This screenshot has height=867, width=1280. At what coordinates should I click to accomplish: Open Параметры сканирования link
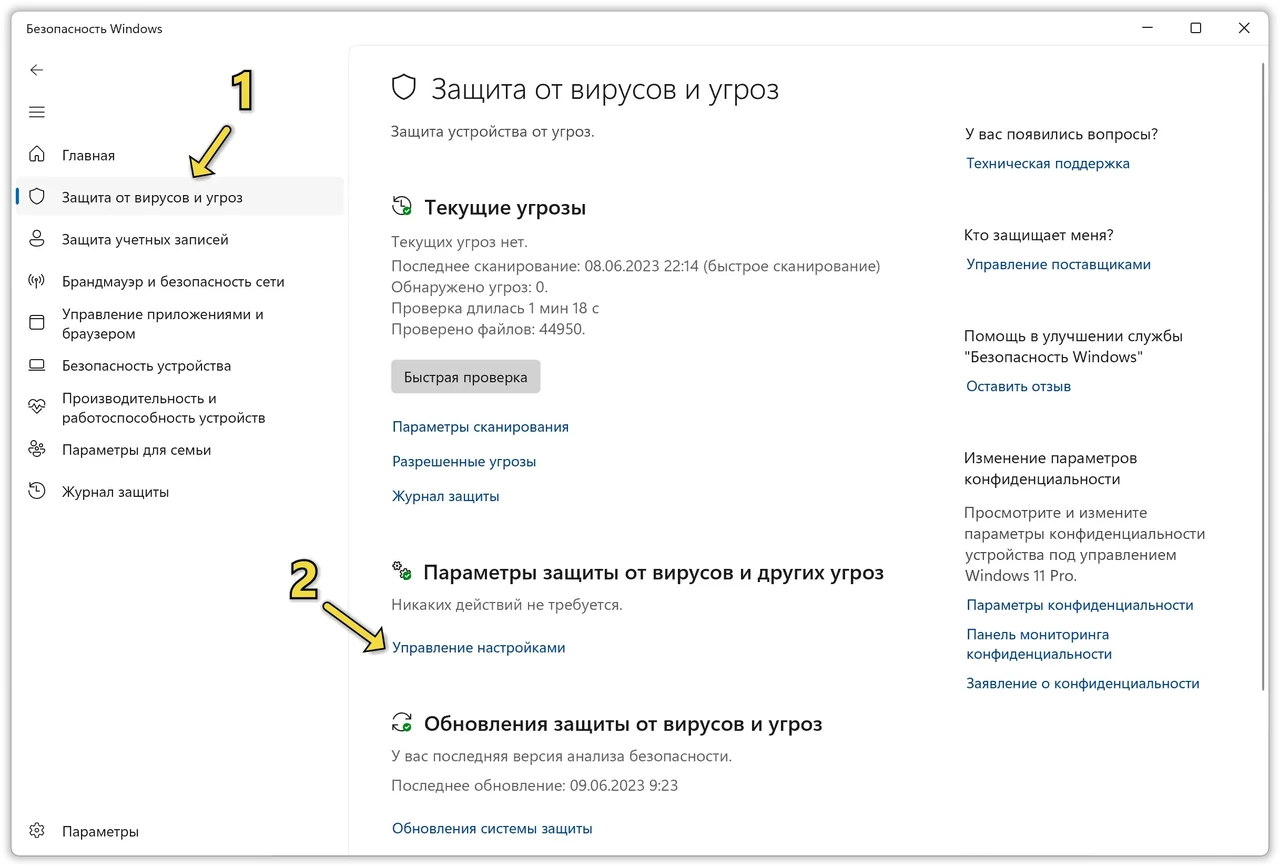click(480, 427)
